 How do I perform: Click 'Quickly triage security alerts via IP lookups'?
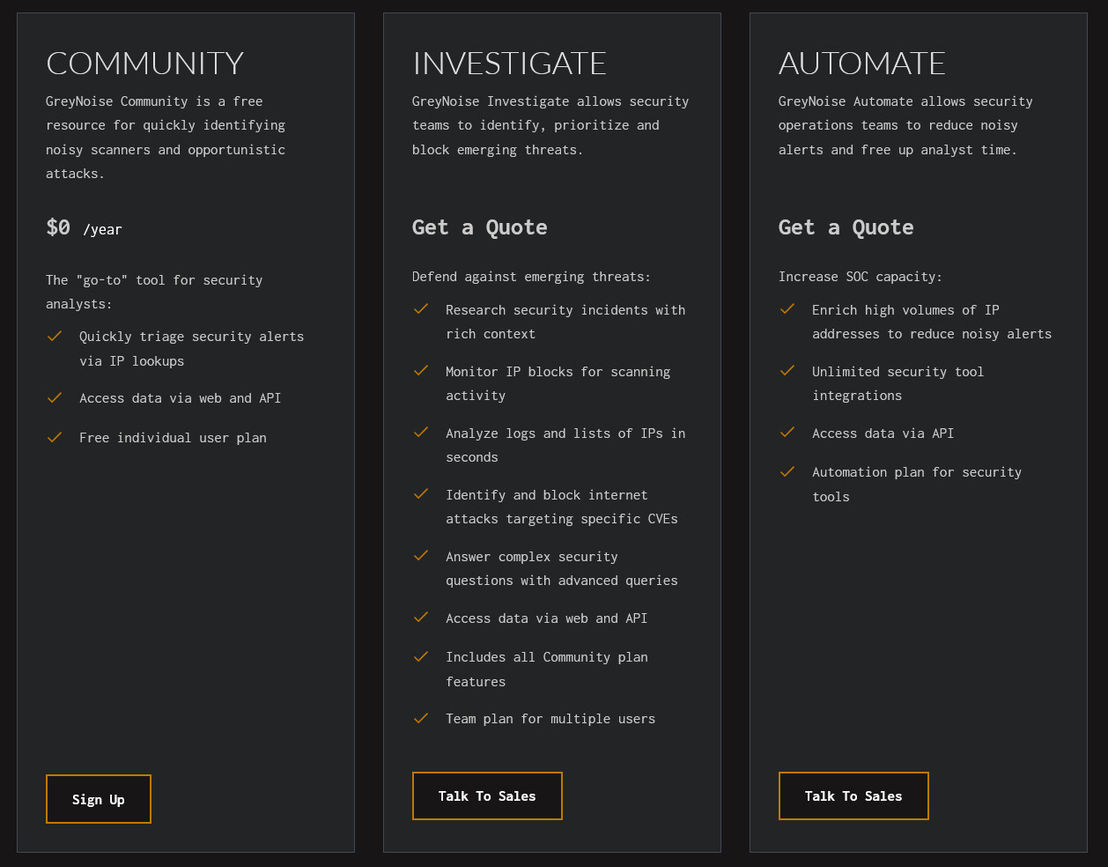191,349
